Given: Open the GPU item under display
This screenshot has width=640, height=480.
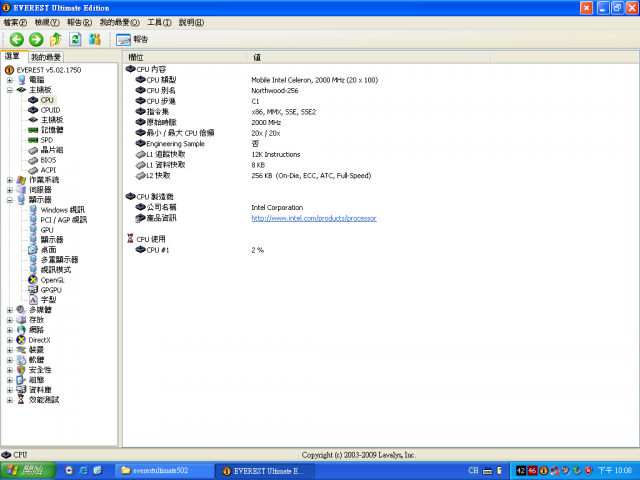Looking at the screenshot, I should coord(47,230).
